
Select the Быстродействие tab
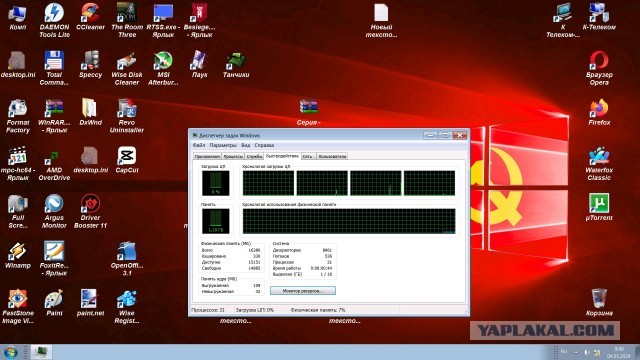point(282,156)
